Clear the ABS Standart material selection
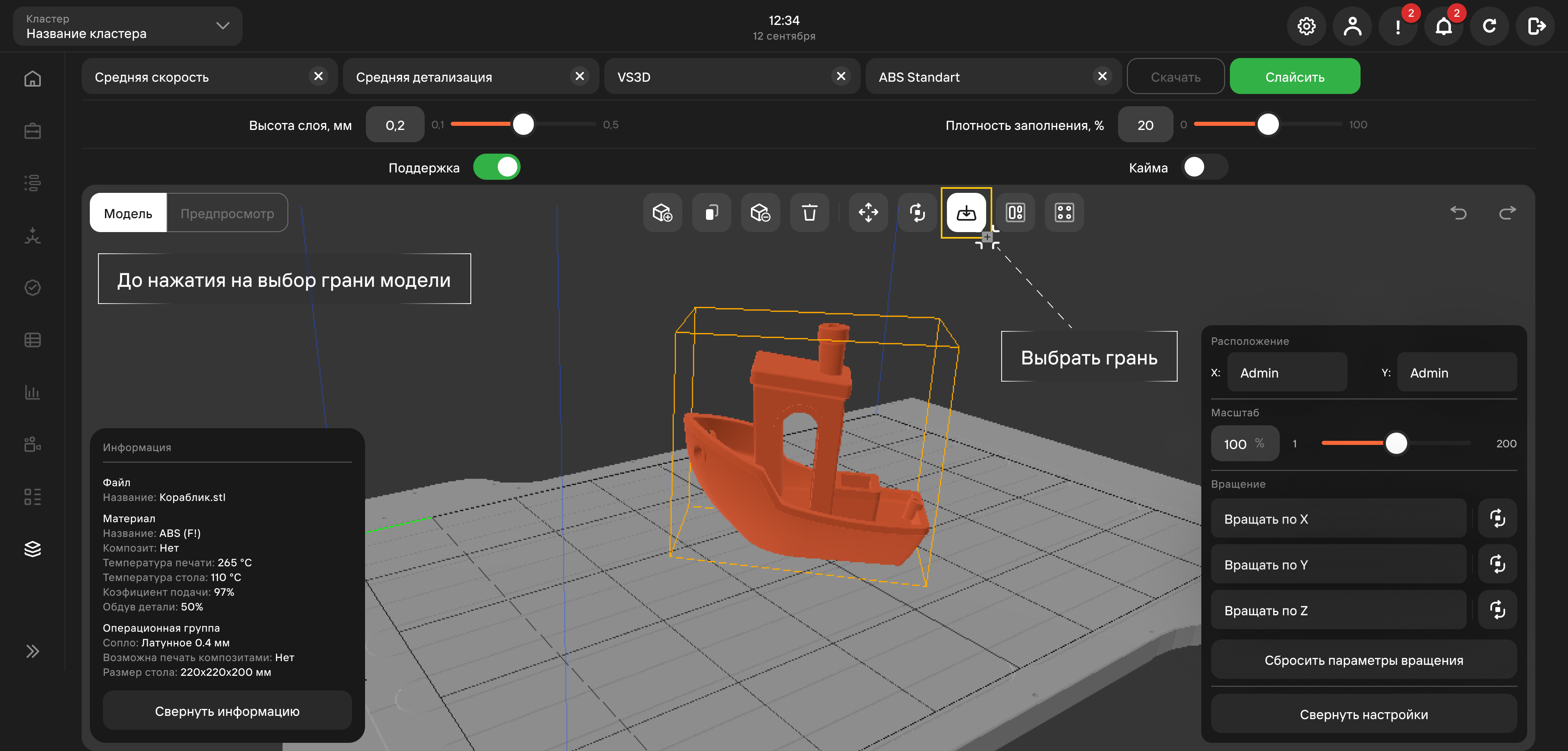 point(1102,76)
